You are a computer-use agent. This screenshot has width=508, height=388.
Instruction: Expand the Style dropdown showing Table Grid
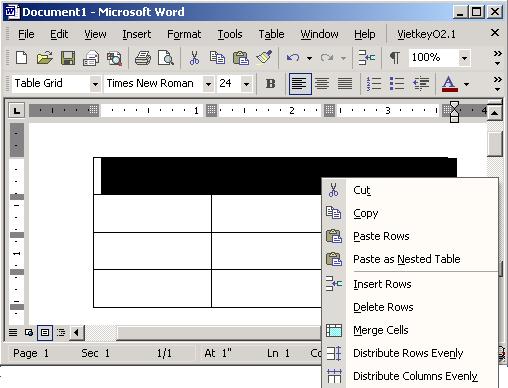(95, 84)
